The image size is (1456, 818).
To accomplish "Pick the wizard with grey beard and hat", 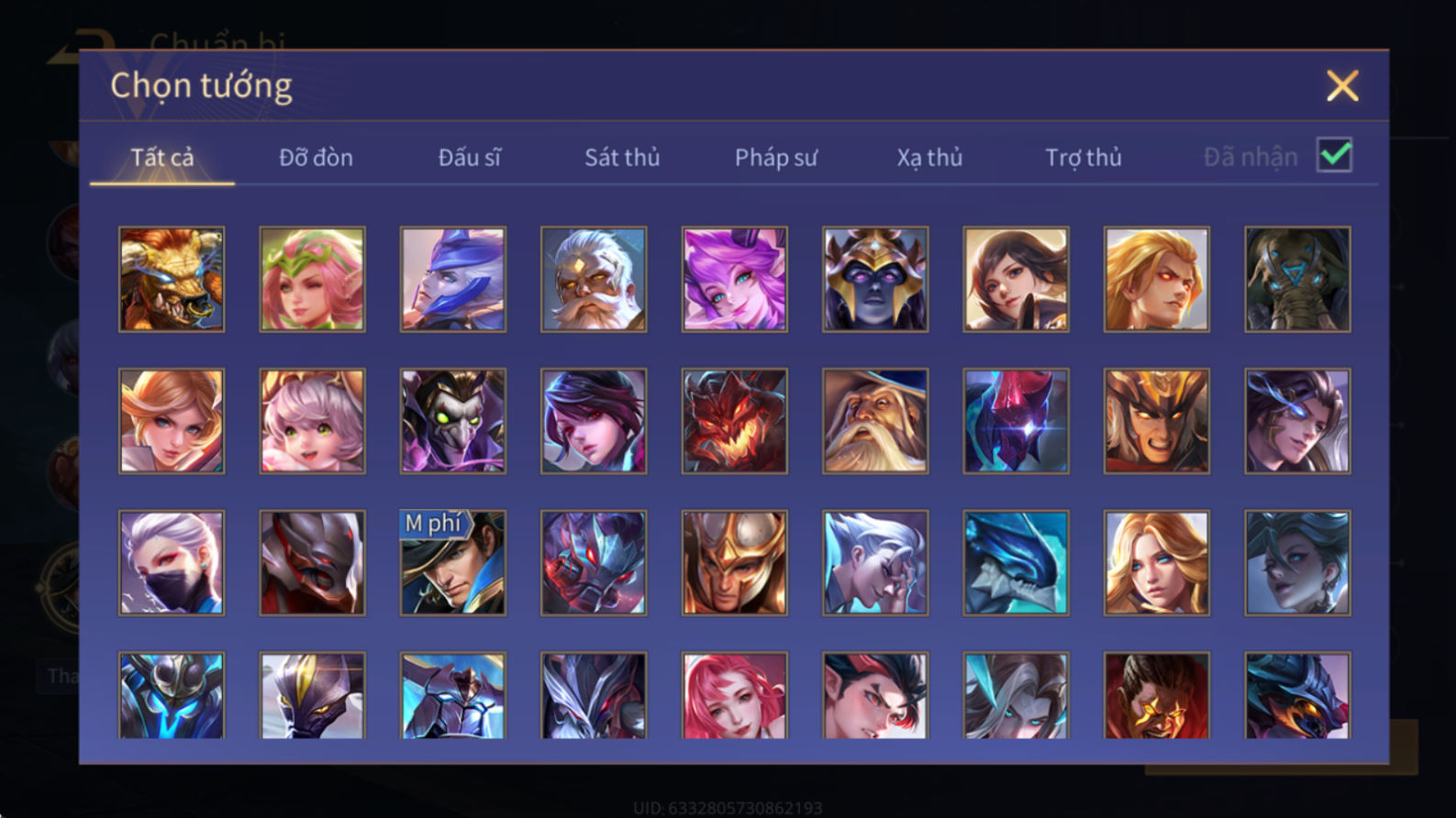I will [x=875, y=421].
